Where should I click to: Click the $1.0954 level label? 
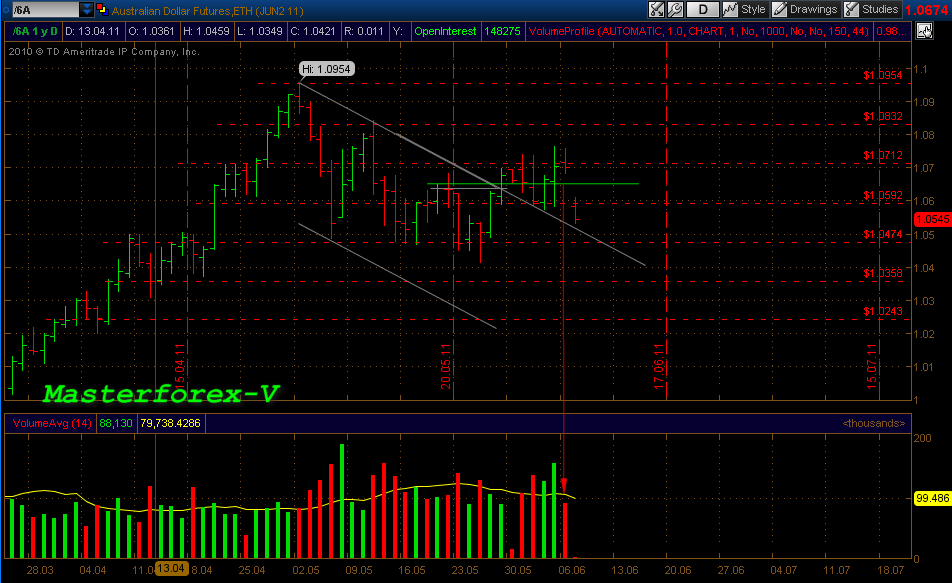pyautogui.click(x=883, y=75)
